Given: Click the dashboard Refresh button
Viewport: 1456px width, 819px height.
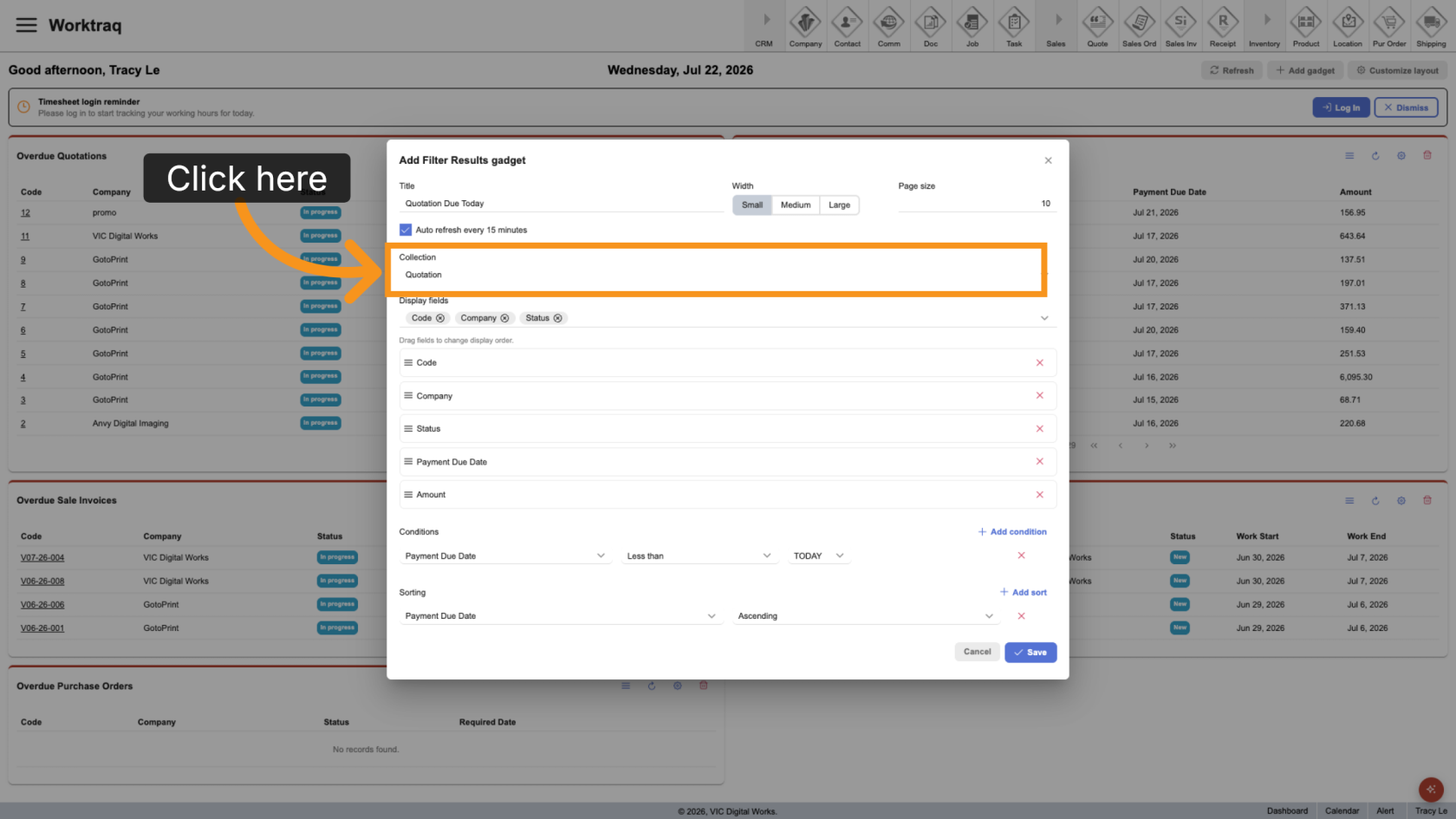Looking at the screenshot, I should click(x=1232, y=70).
